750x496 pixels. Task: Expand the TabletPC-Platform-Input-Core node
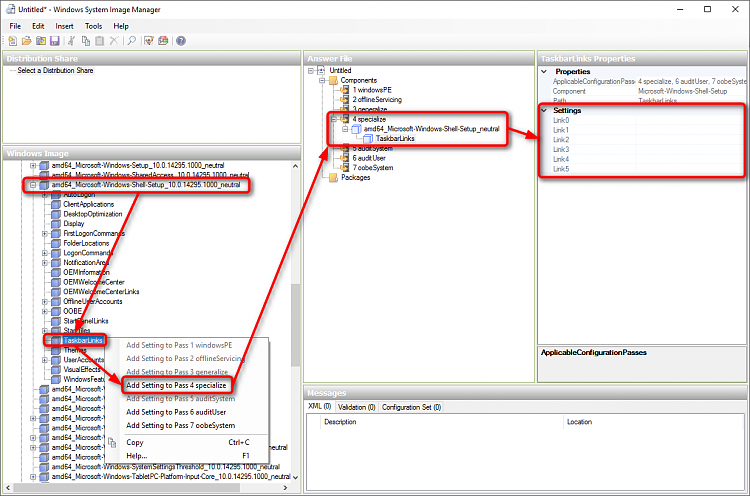(x=33, y=476)
